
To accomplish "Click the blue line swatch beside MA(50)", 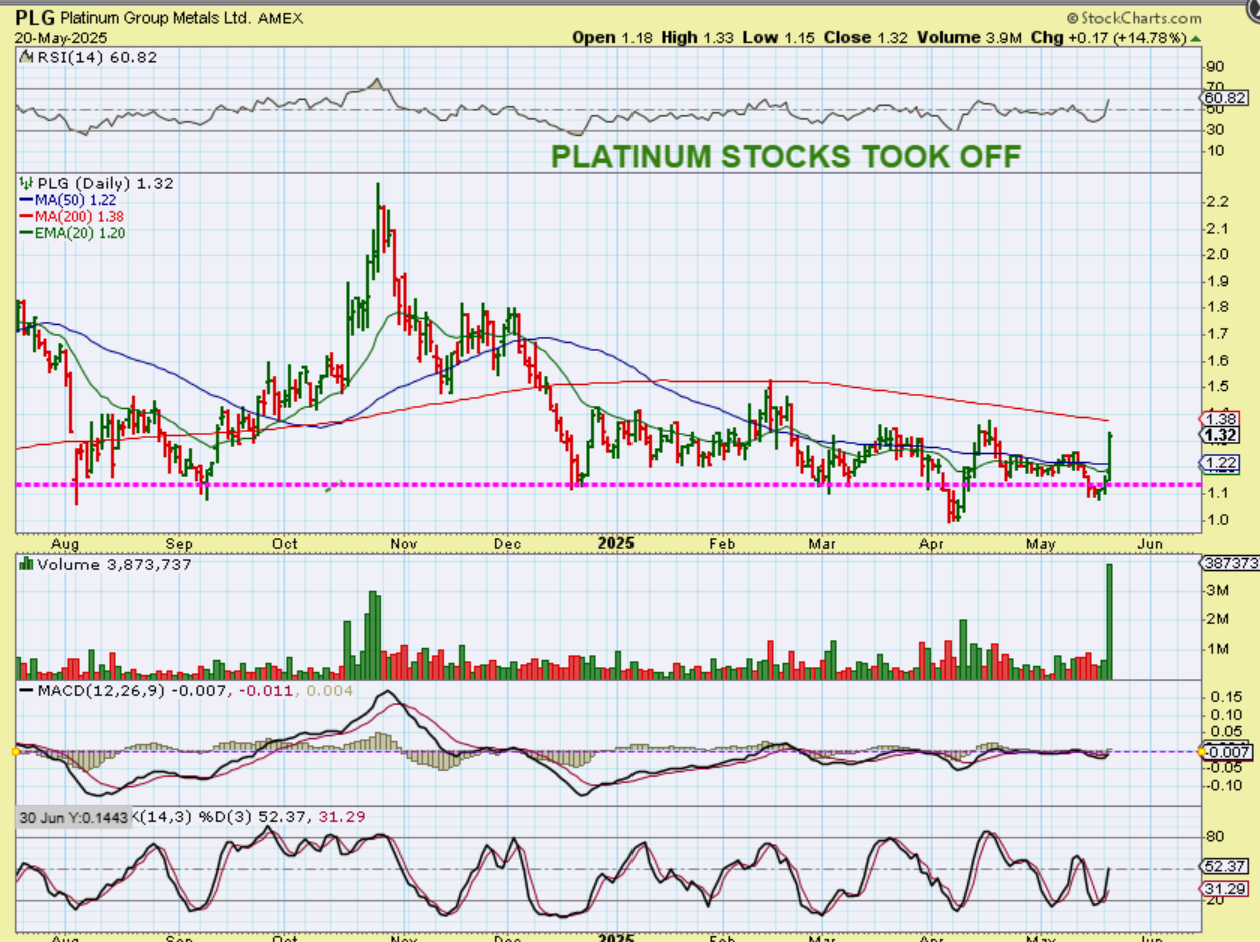I will (x=26, y=201).
